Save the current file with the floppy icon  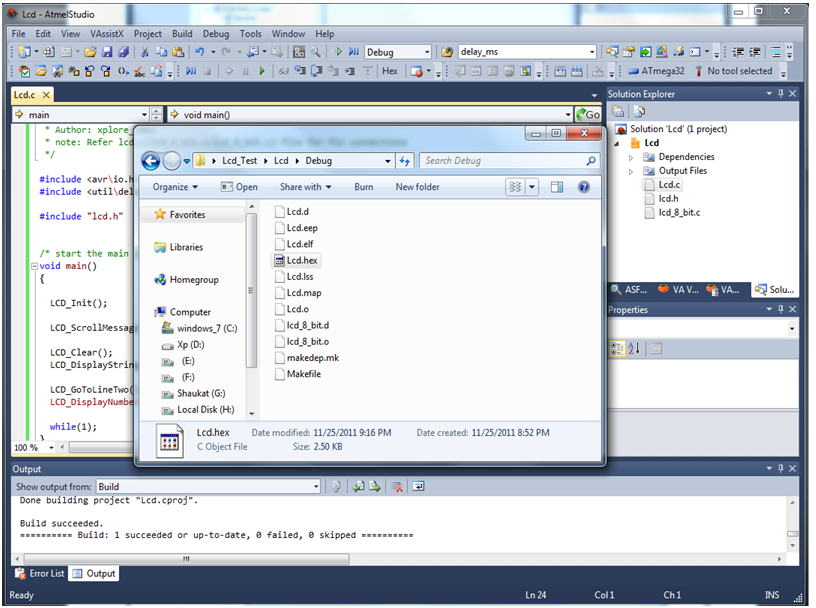[107, 52]
